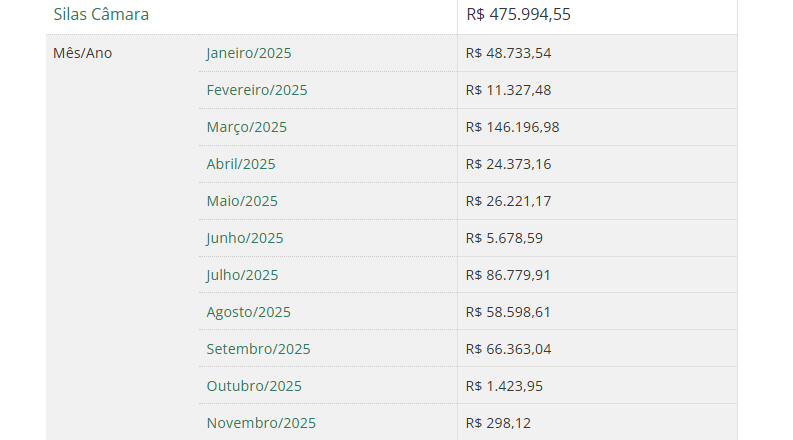
Task: Select the Junho/2025 link
Action: point(245,238)
